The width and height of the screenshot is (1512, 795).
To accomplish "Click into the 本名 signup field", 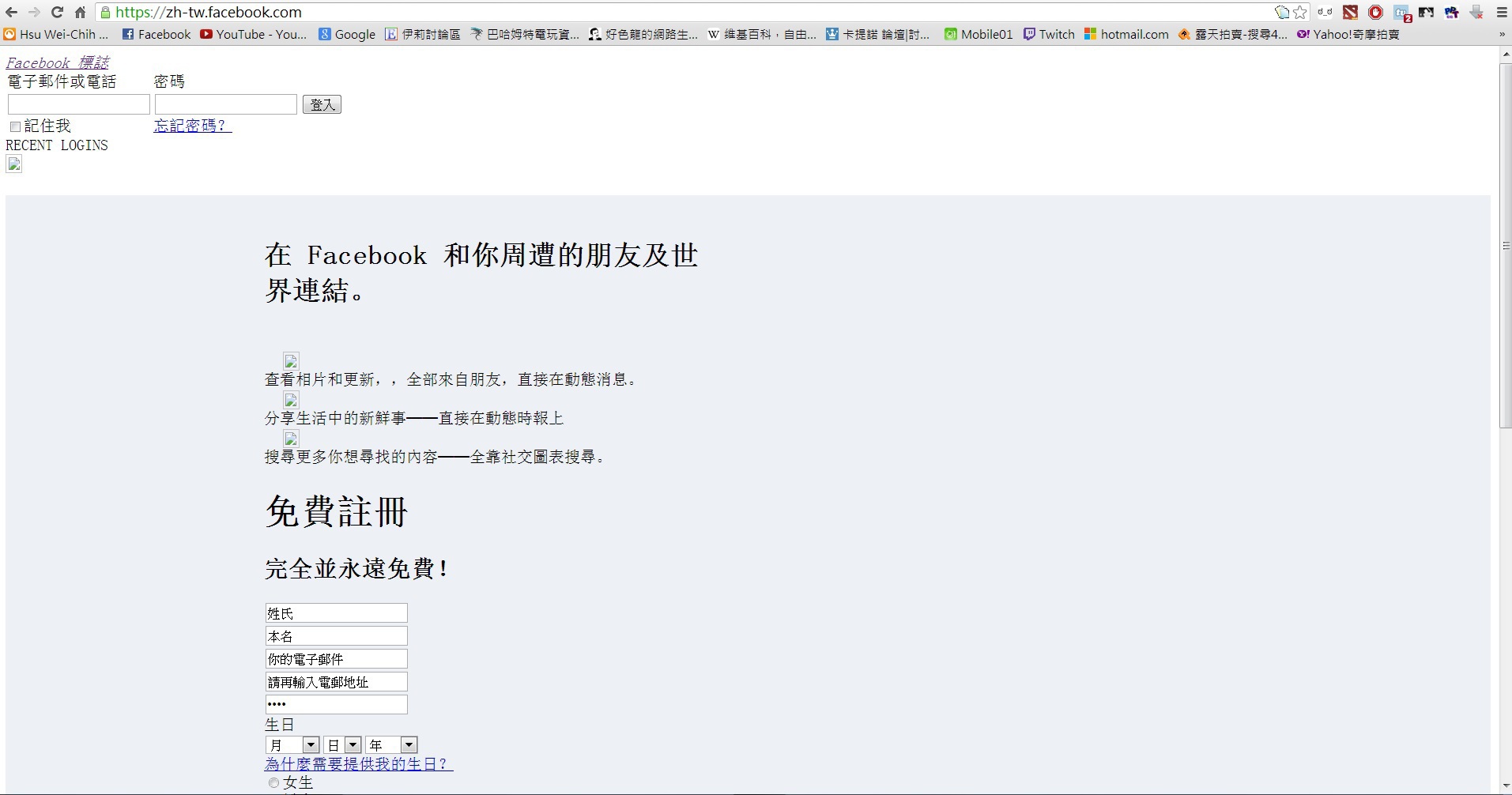I will (336, 636).
